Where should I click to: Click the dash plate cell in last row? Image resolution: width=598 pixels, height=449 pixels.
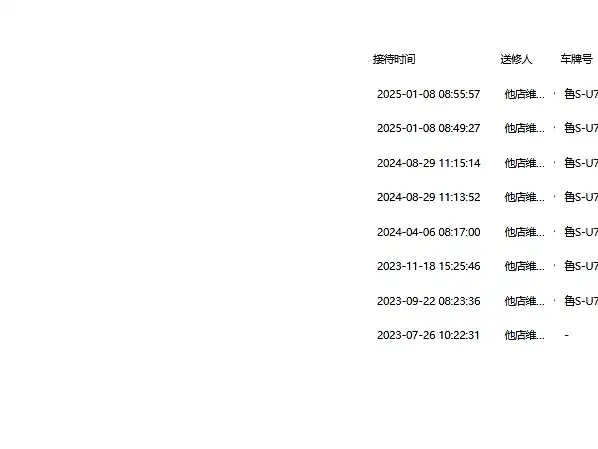click(x=567, y=335)
